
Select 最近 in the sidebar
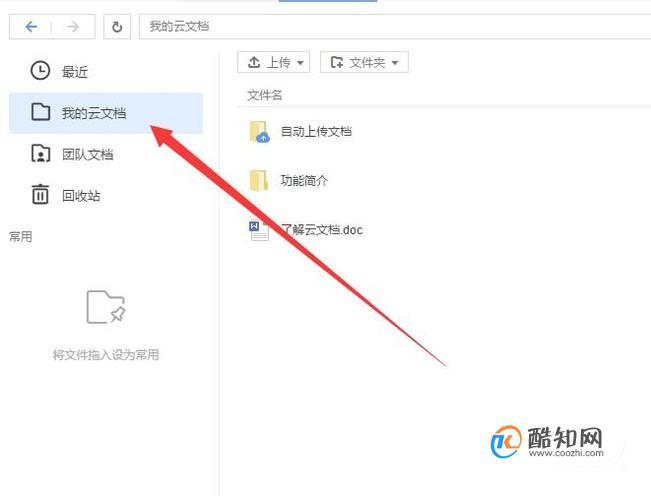point(75,72)
